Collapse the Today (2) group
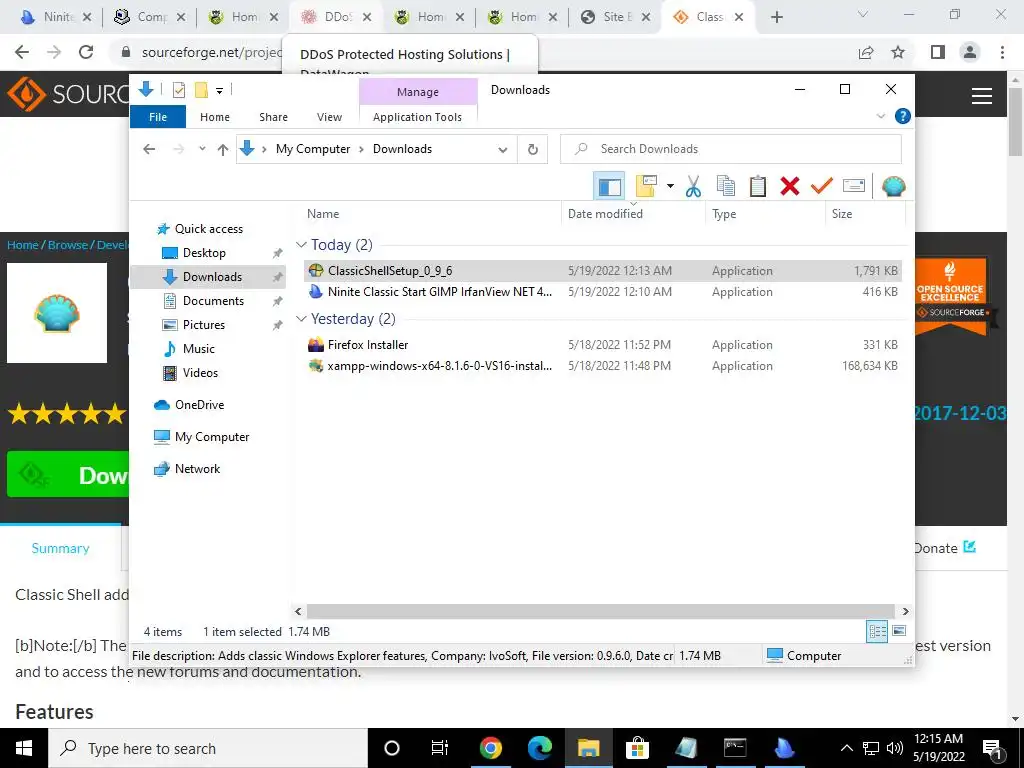Viewport: 1024px width, 768px height. 301,244
